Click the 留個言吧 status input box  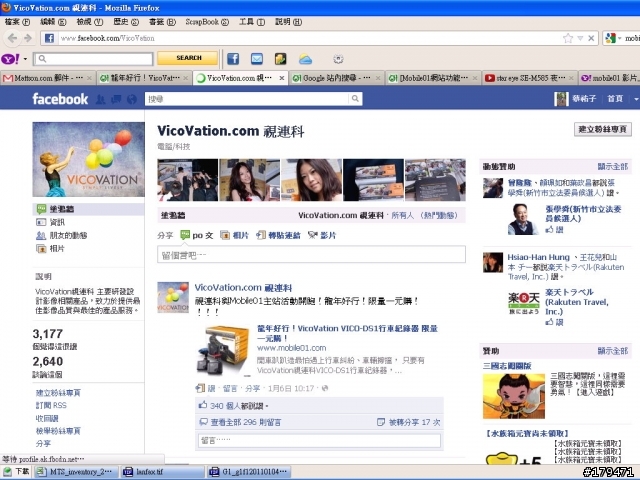coord(311,255)
